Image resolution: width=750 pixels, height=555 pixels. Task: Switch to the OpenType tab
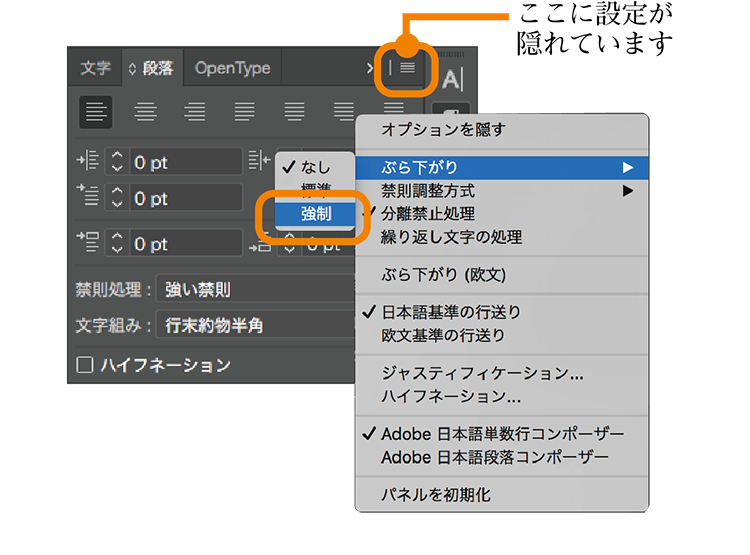pyautogui.click(x=232, y=68)
